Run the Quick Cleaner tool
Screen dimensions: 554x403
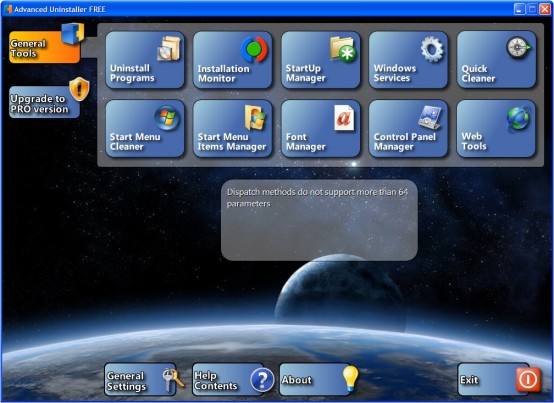pyautogui.click(x=496, y=60)
